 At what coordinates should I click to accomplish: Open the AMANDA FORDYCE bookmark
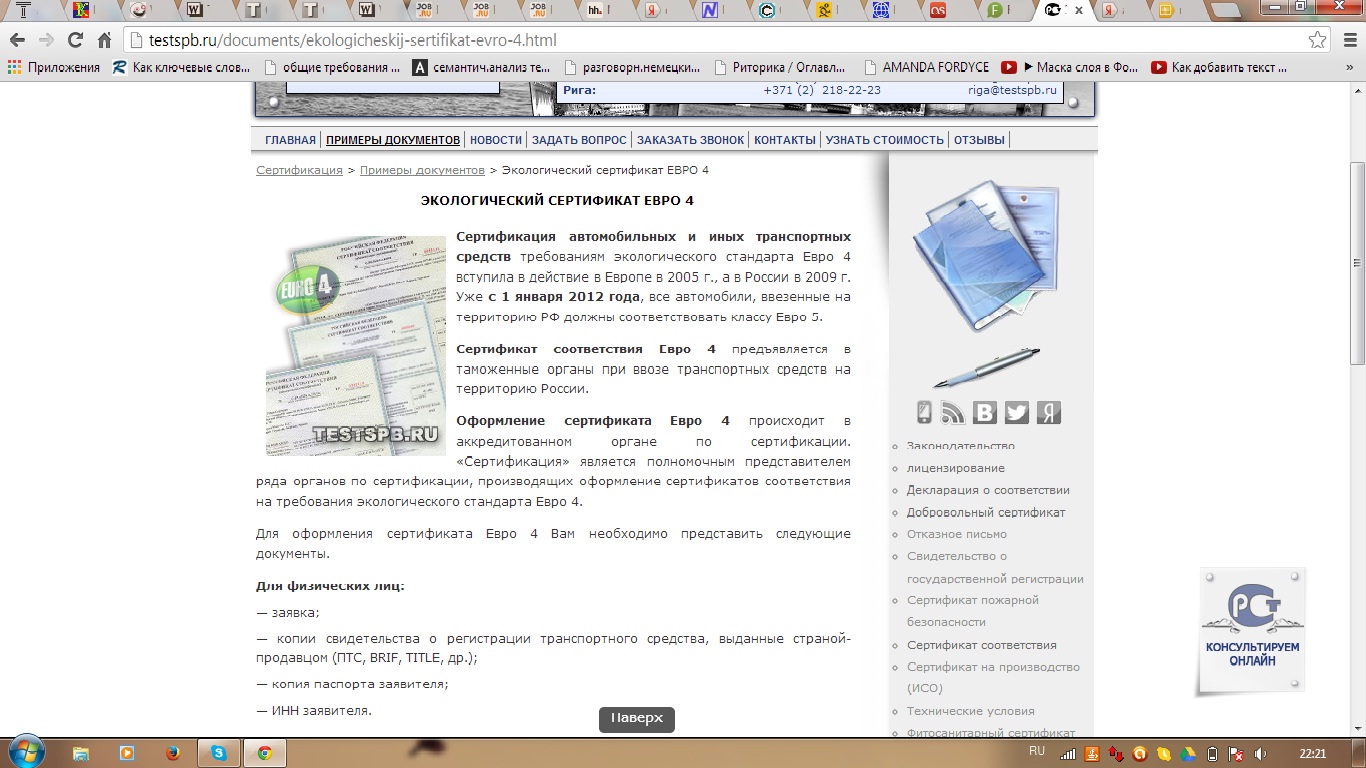[x=926, y=67]
